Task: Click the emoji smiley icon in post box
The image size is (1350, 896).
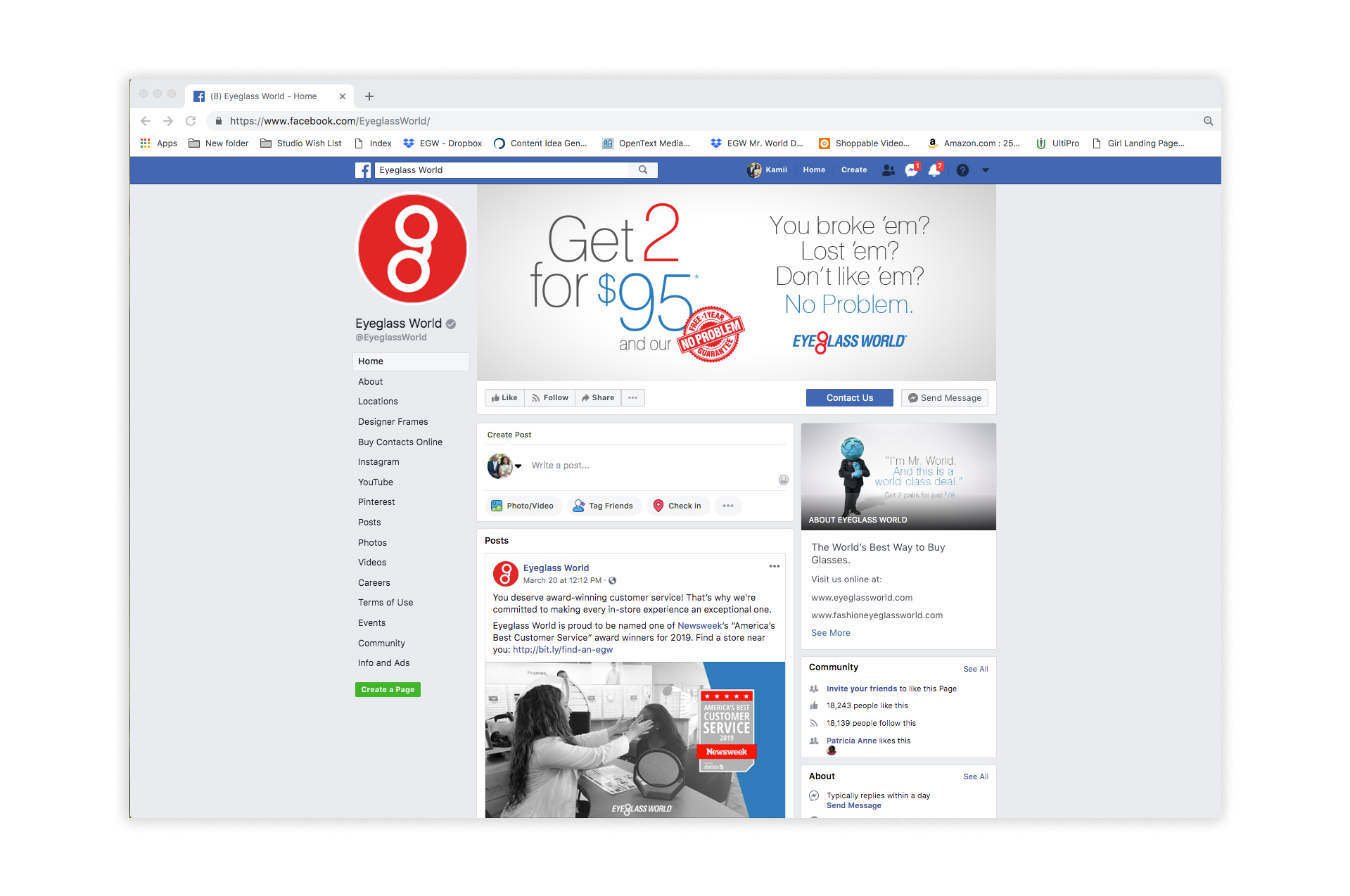Action: click(x=783, y=480)
